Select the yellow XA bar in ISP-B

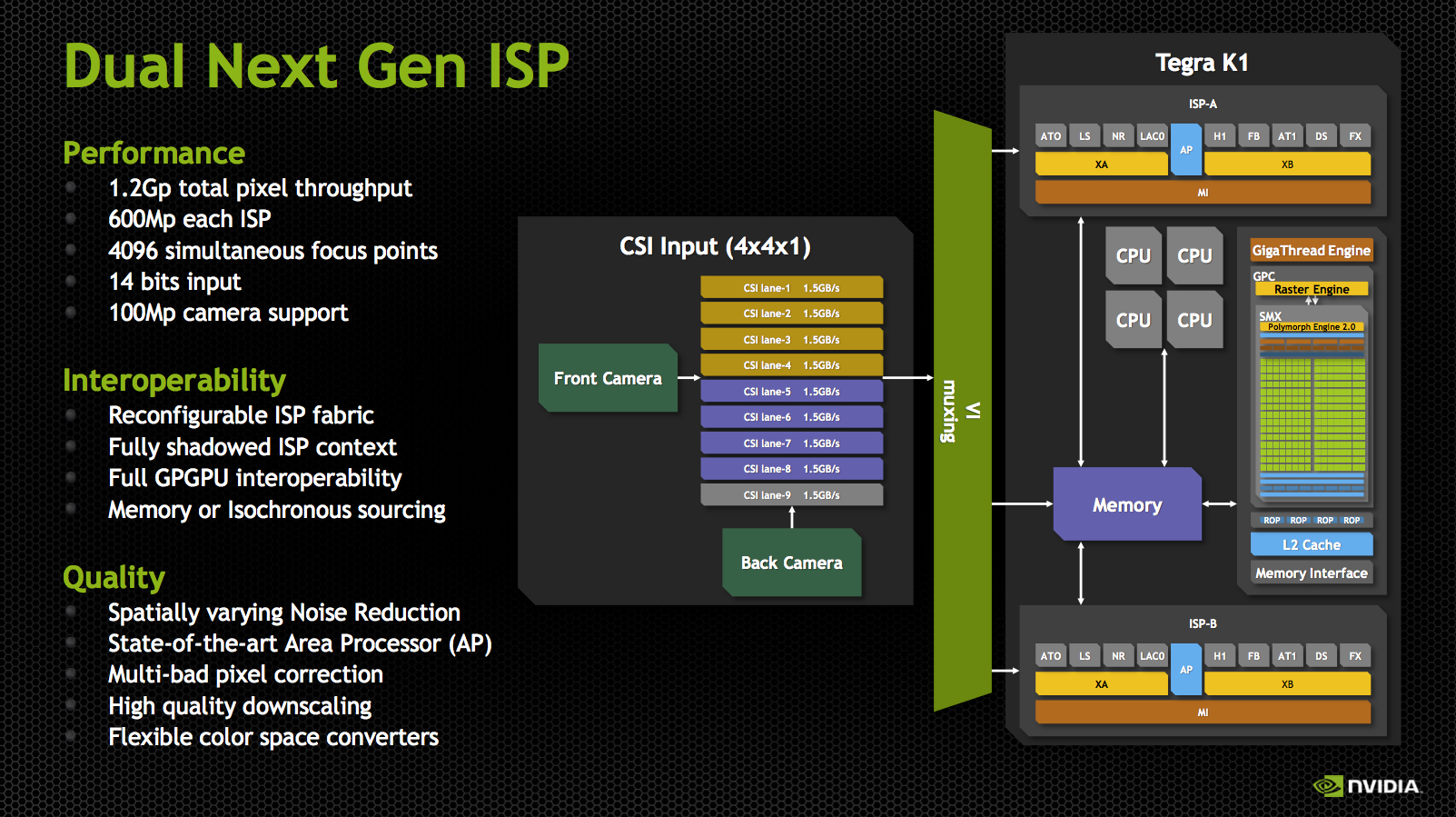point(1102,684)
